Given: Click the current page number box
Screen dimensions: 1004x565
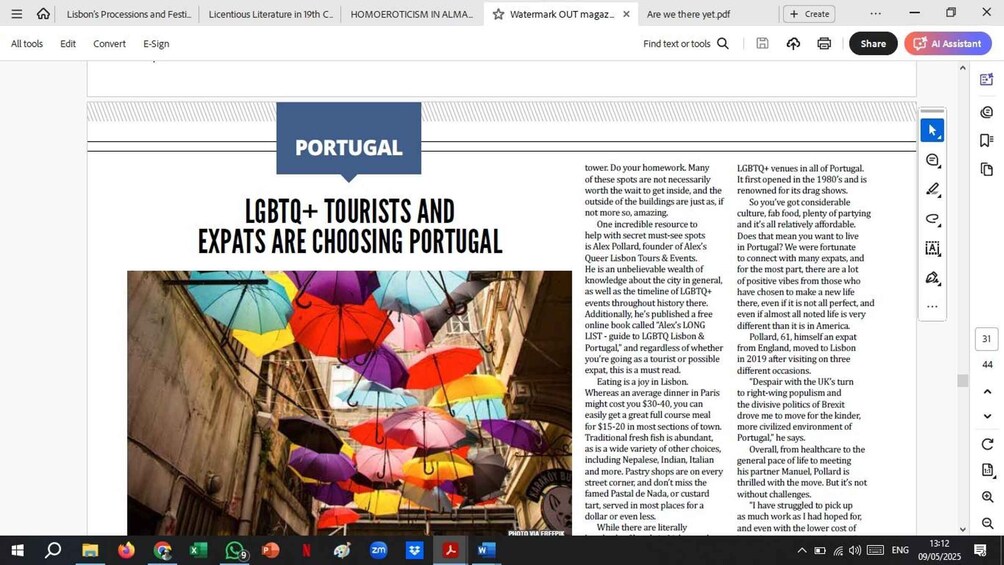Looking at the screenshot, I should (x=986, y=339).
